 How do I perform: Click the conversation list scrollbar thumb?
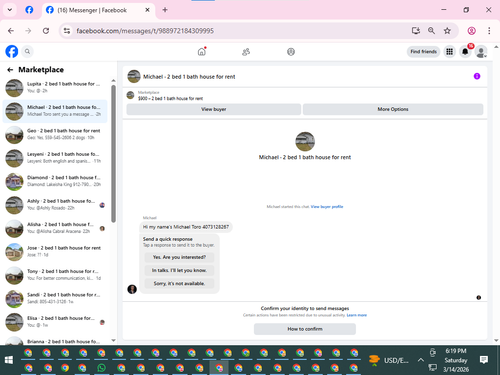coord(113,153)
